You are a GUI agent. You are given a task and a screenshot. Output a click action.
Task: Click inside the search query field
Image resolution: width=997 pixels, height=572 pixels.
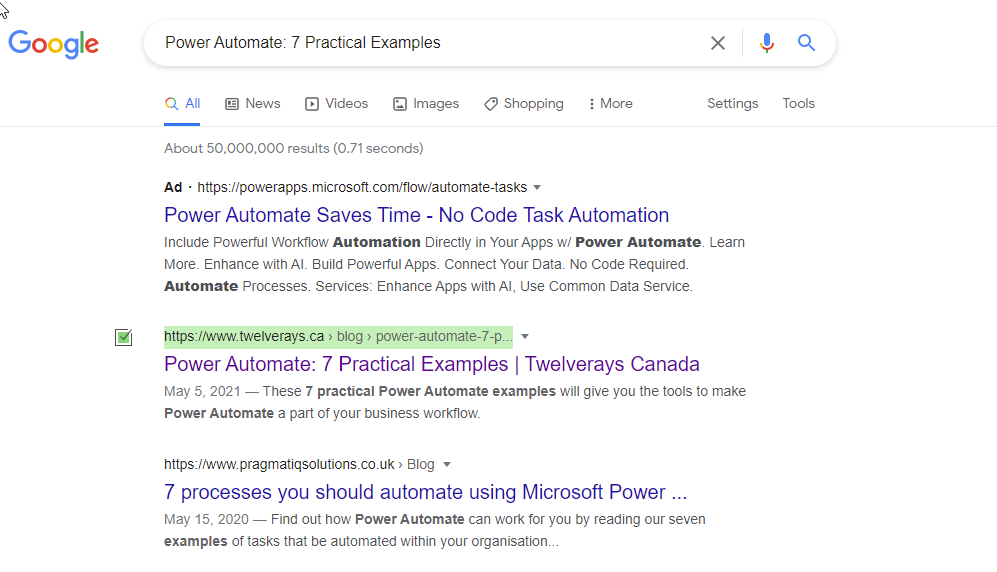point(432,43)
